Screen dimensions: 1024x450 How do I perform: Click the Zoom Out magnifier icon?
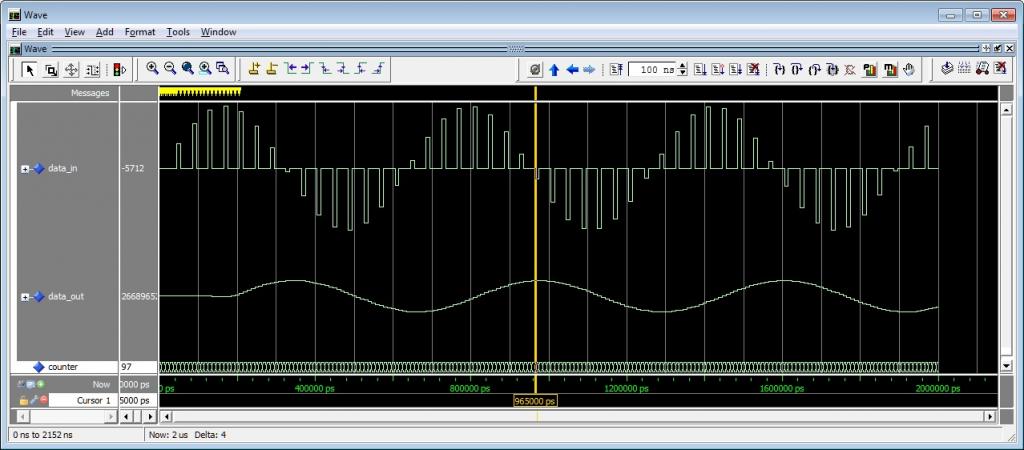170,69
